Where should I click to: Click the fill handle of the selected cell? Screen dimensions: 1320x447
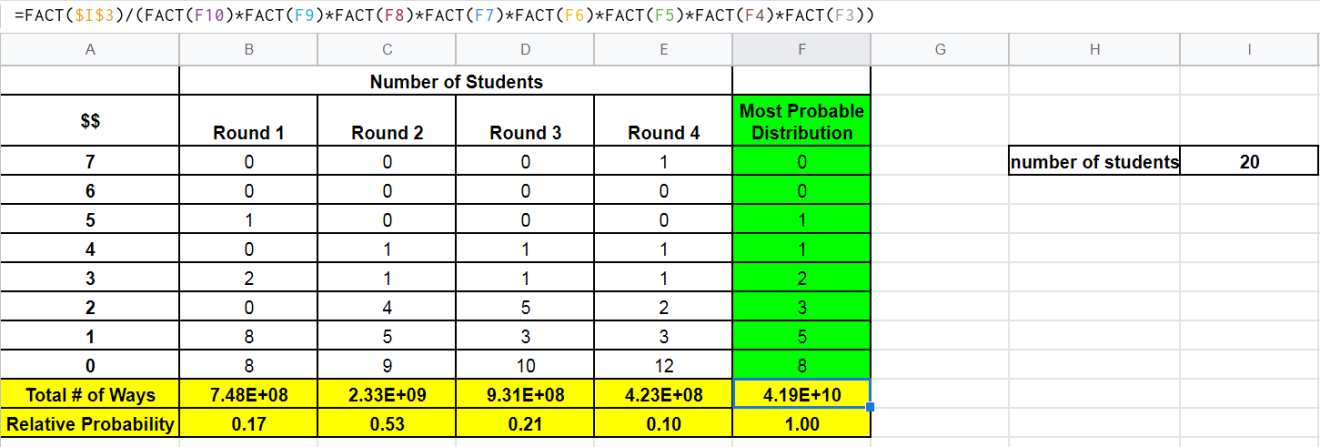point(870,407)
